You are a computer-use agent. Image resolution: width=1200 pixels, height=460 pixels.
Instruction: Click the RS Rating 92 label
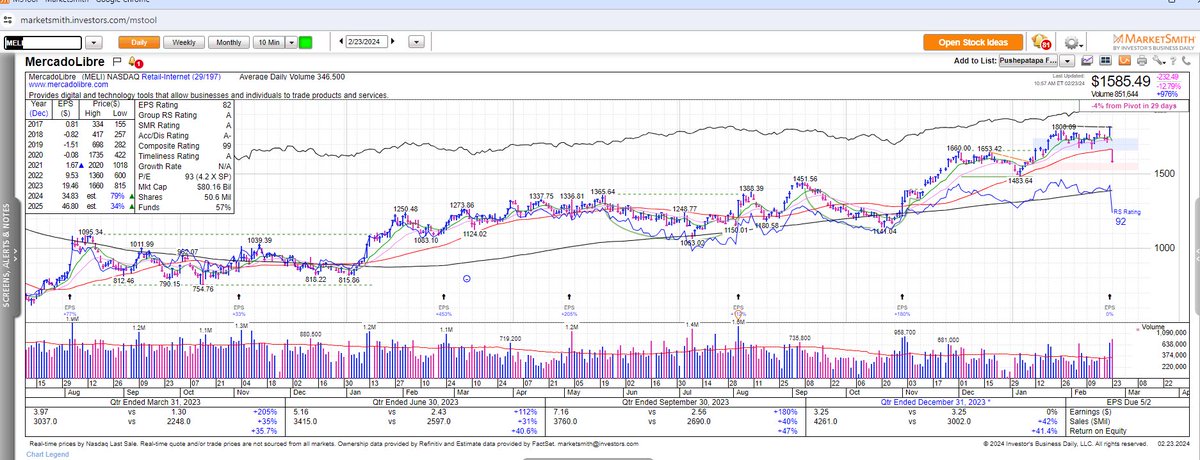pos(1128,215)
